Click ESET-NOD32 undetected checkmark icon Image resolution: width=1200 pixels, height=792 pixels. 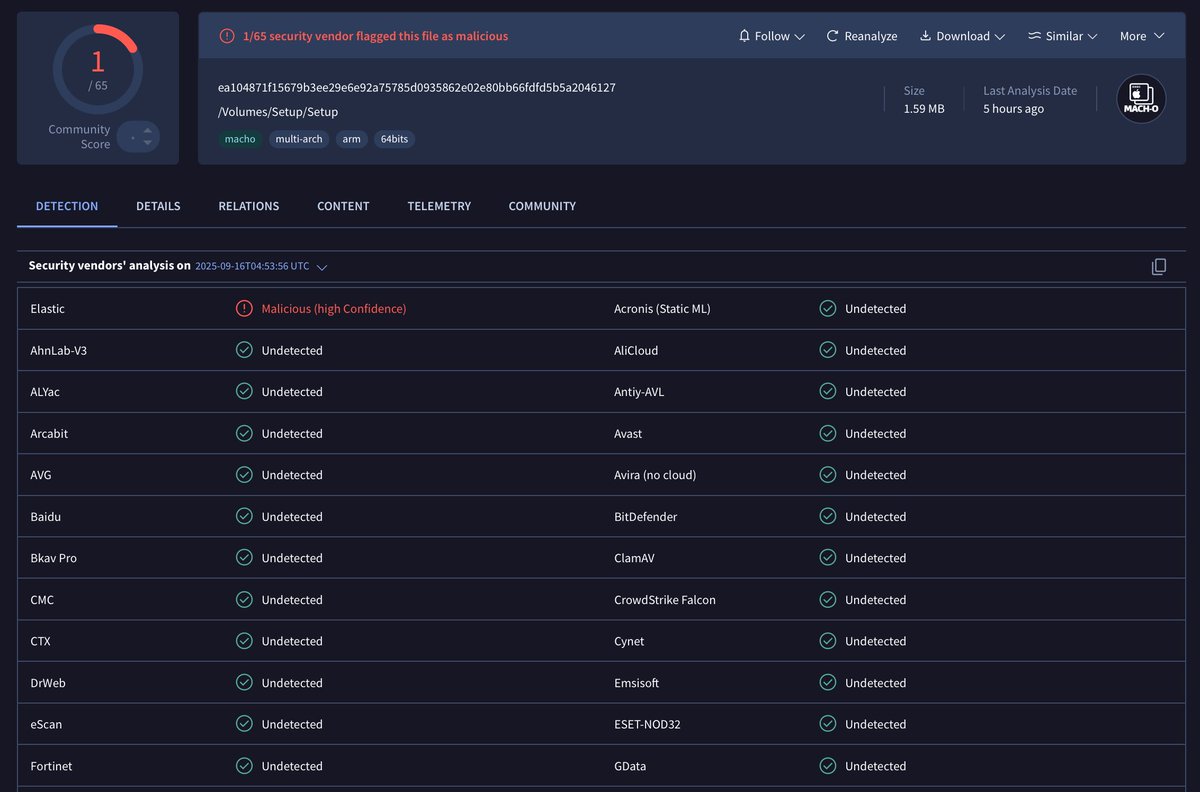(x=827, y=724)
